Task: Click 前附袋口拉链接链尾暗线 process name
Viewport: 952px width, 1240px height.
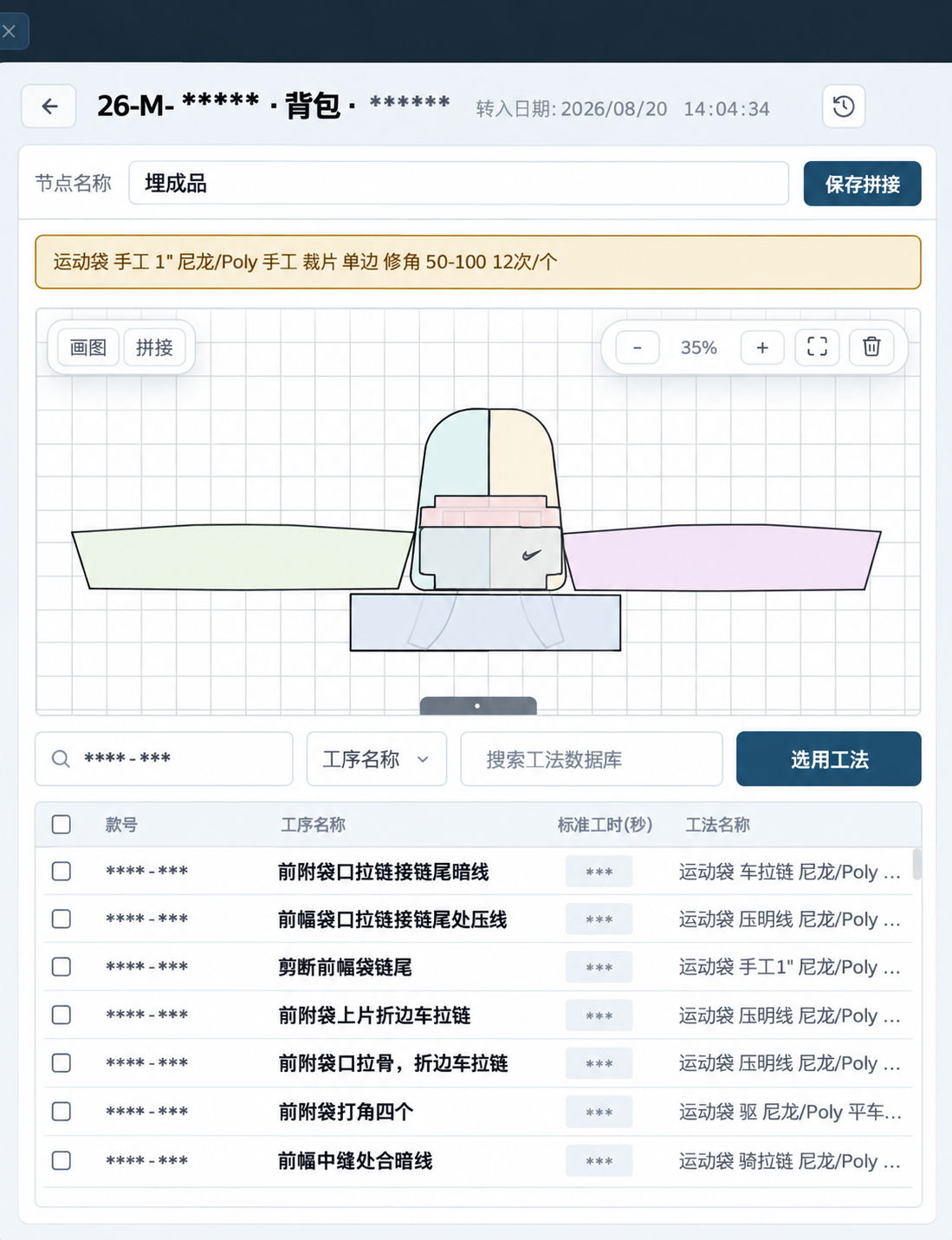Action: (383, 872)
